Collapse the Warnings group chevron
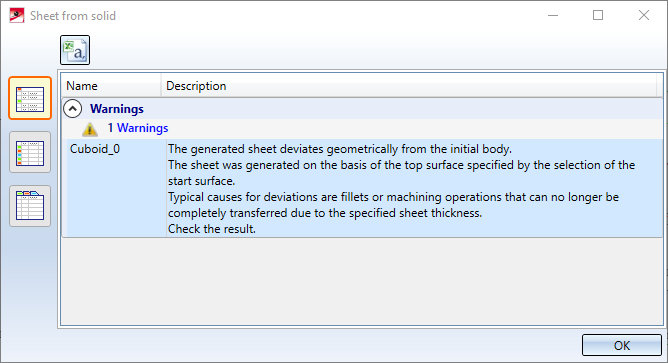Viewport: 668px width, 363px height. pos(73,109)
